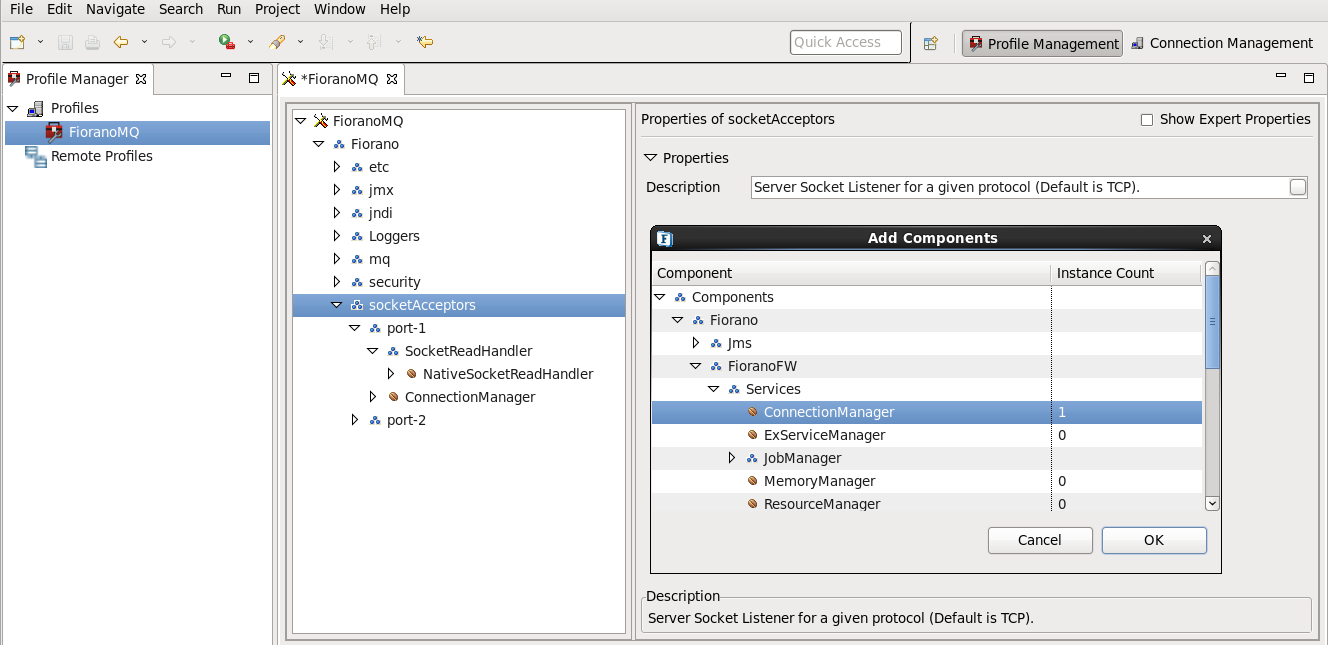The width and height of the screenshot is (1328, 645).
Task: Select ConnectionManager under port-1
Action: [470, 397]
